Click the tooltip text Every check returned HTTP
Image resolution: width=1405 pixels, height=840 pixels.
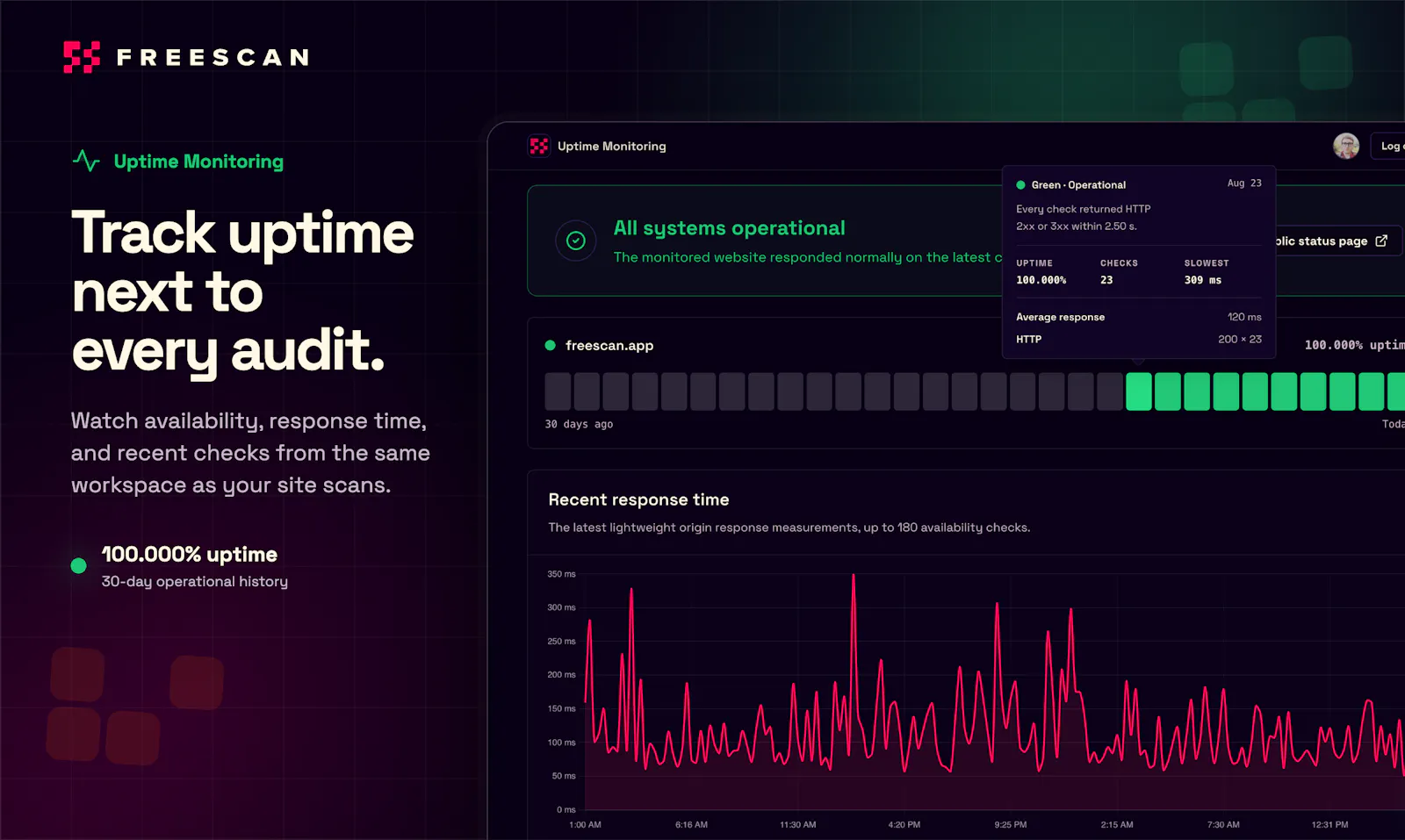click(1084, 218)
